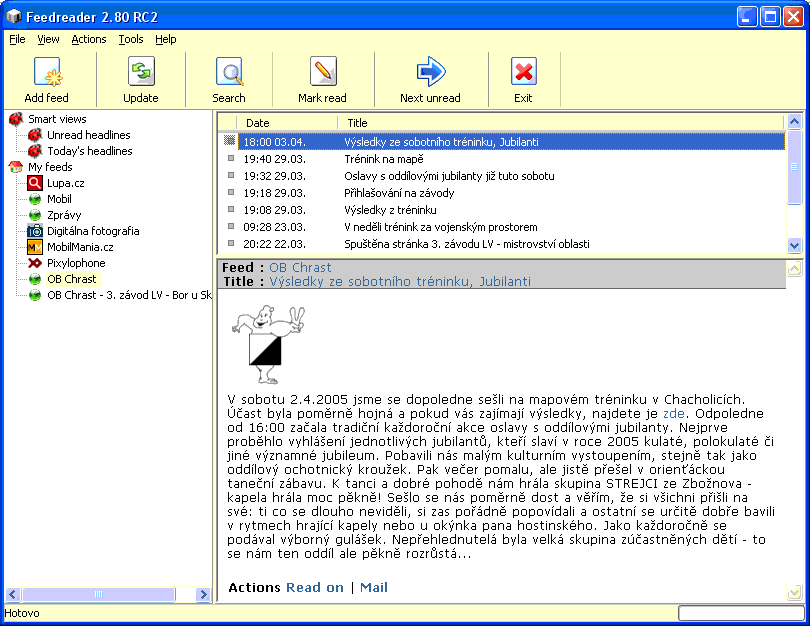
Task: Click read marker for Výsledky z tréninku
Action: [x=231, y=210]
